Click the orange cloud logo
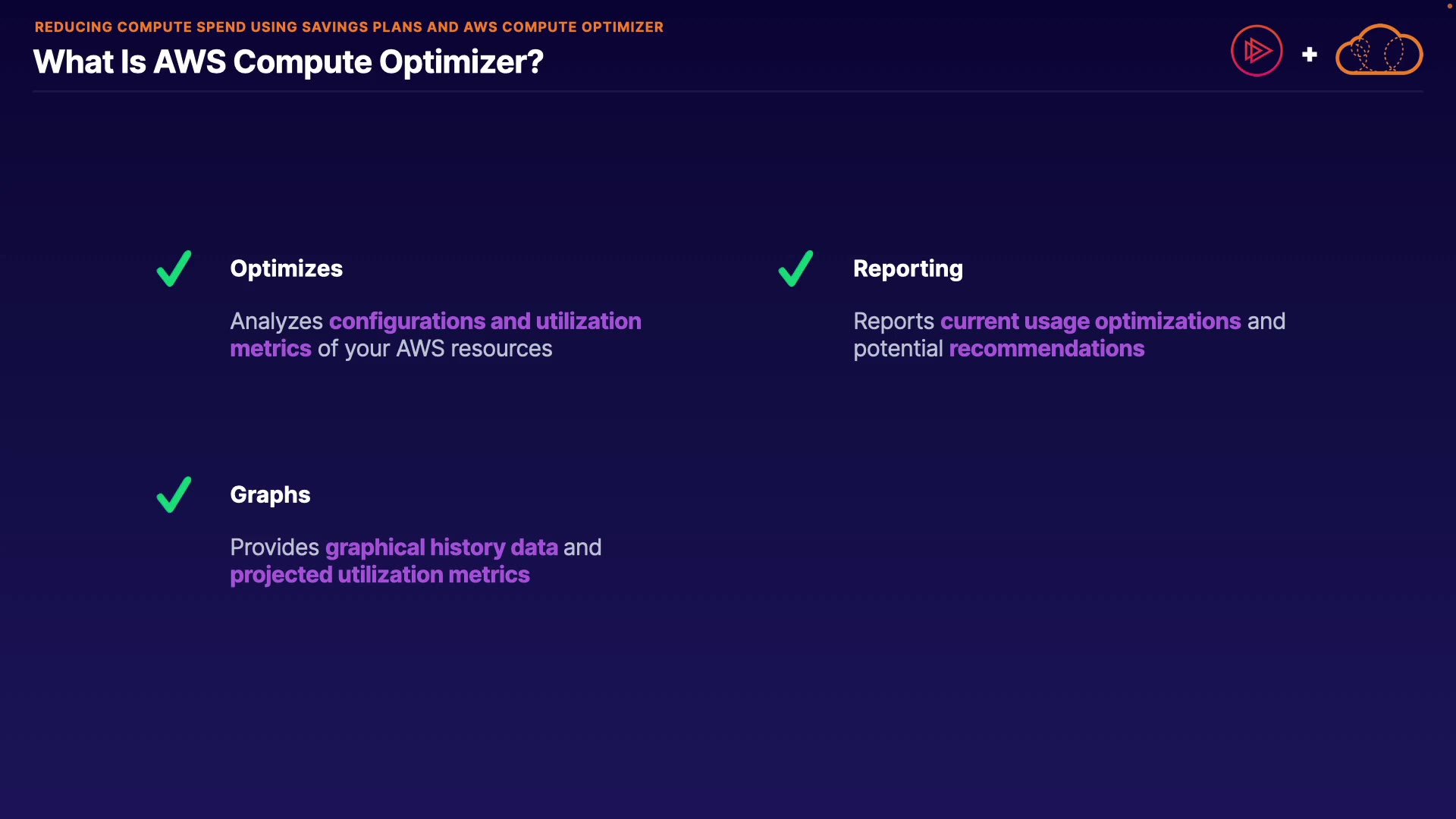 [1379, 50]
